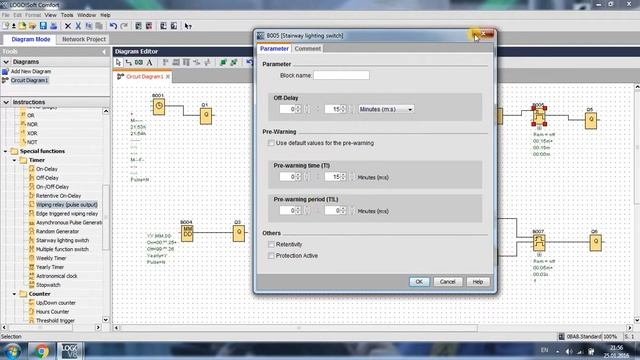Collapse the Instructions section chevron
Viewport: 640px width, 360px height.
point(6,102)
